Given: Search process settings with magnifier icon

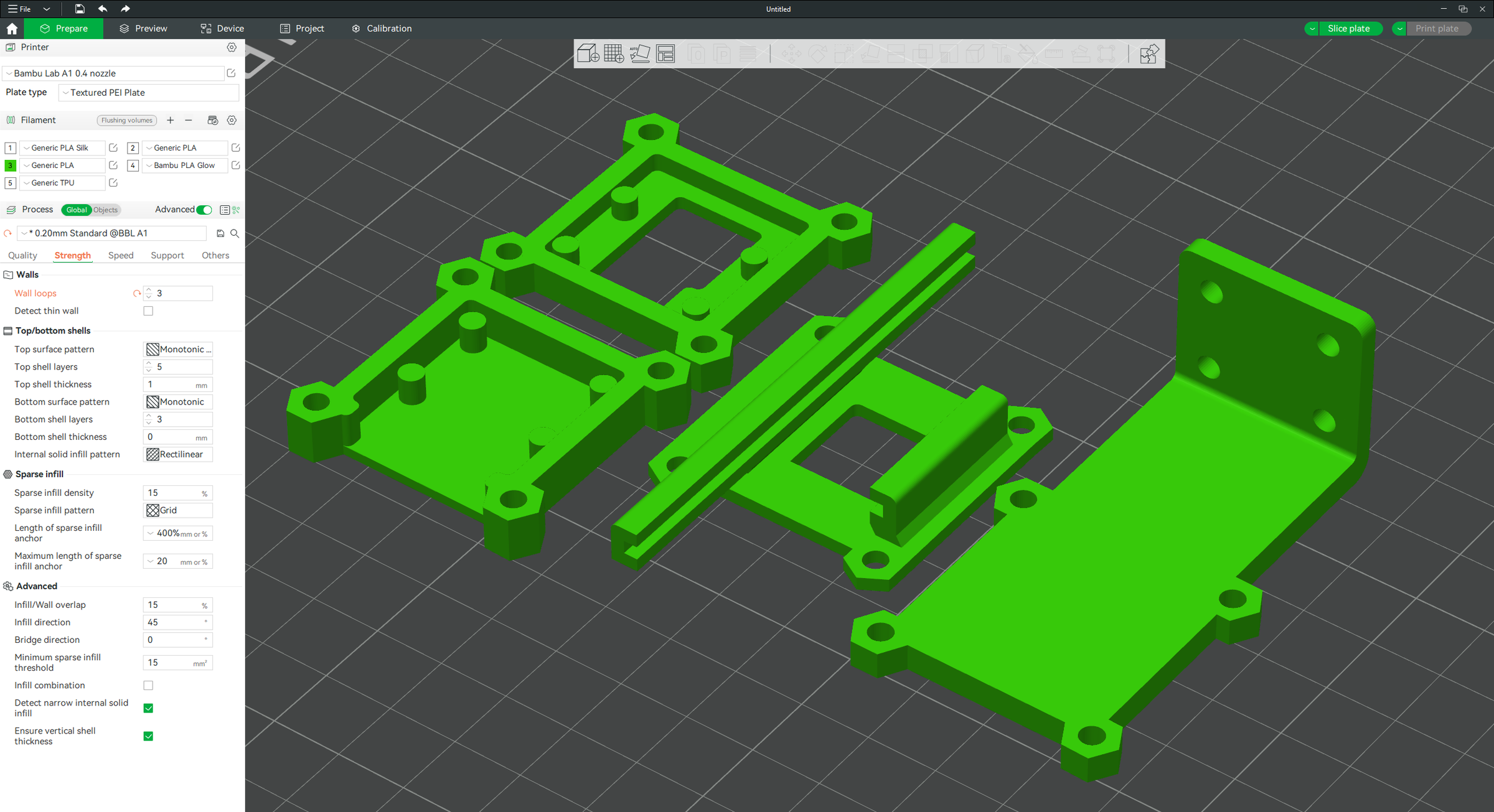Looking at the screenshot, I should [x=235, y=233].
